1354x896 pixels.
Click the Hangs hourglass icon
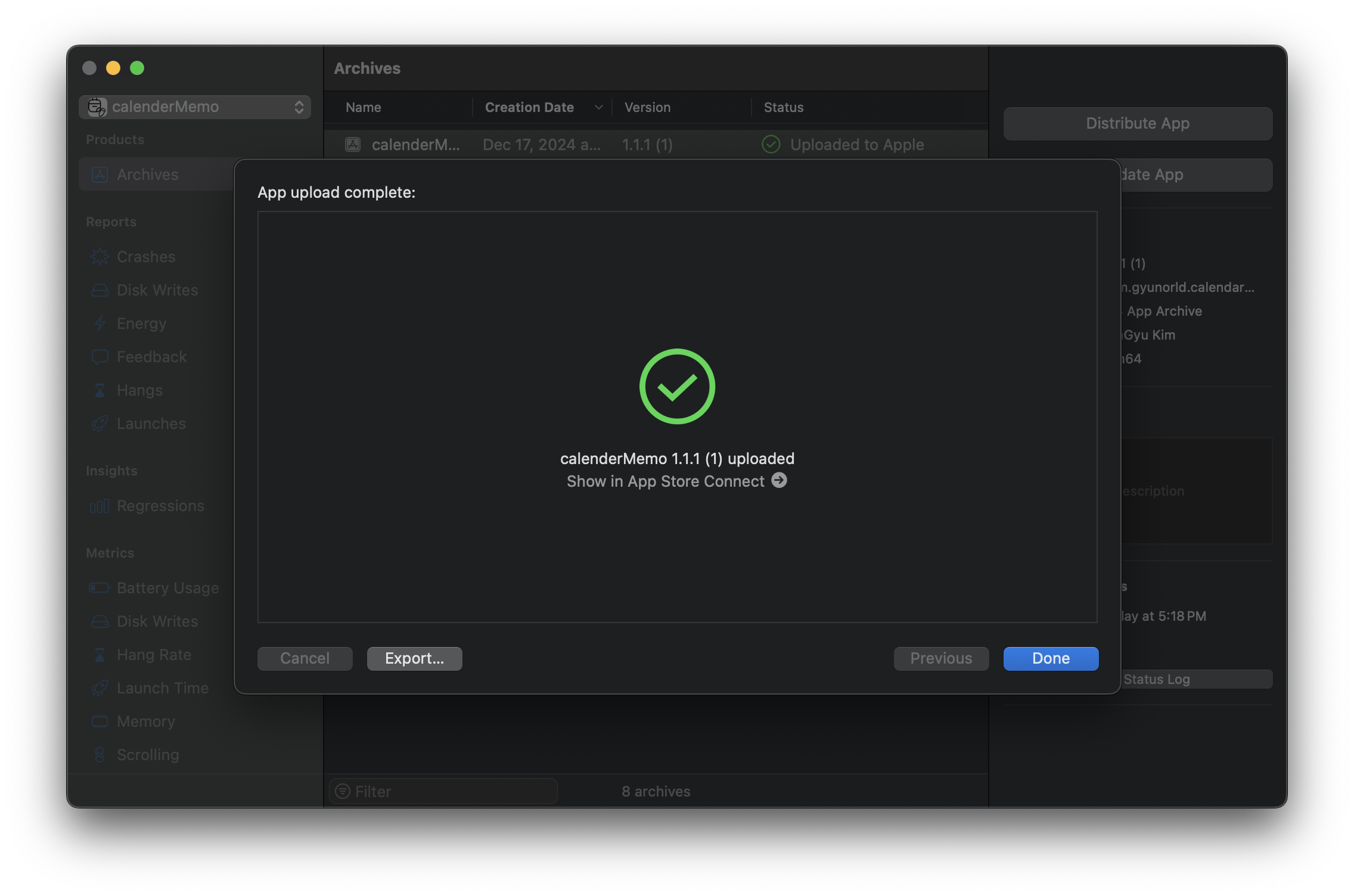(x=100, y=390)
